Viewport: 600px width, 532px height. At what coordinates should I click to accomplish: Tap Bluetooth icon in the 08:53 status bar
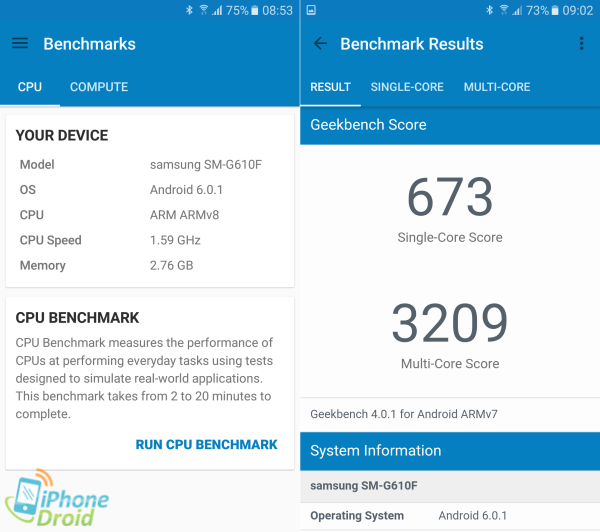tap(187, 10)
